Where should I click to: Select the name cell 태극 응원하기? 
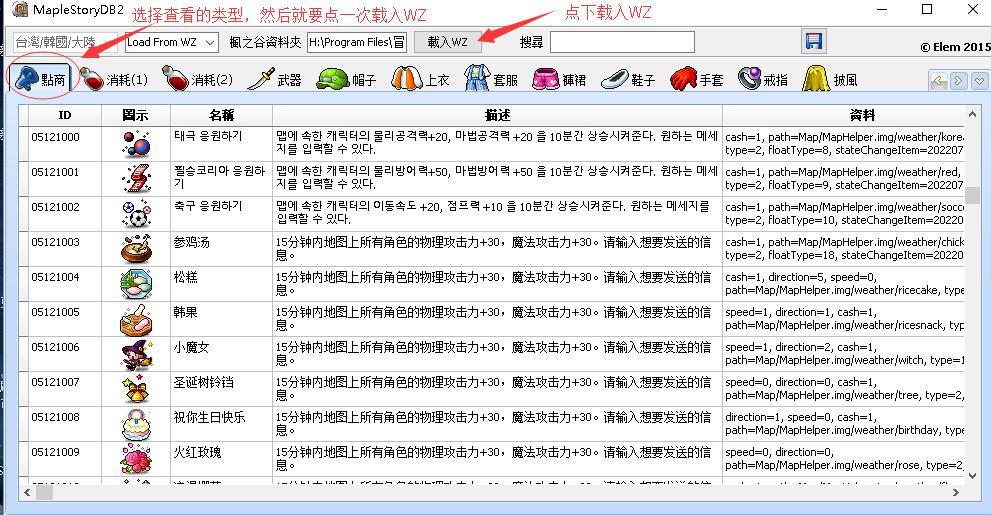tap(221, 143)
